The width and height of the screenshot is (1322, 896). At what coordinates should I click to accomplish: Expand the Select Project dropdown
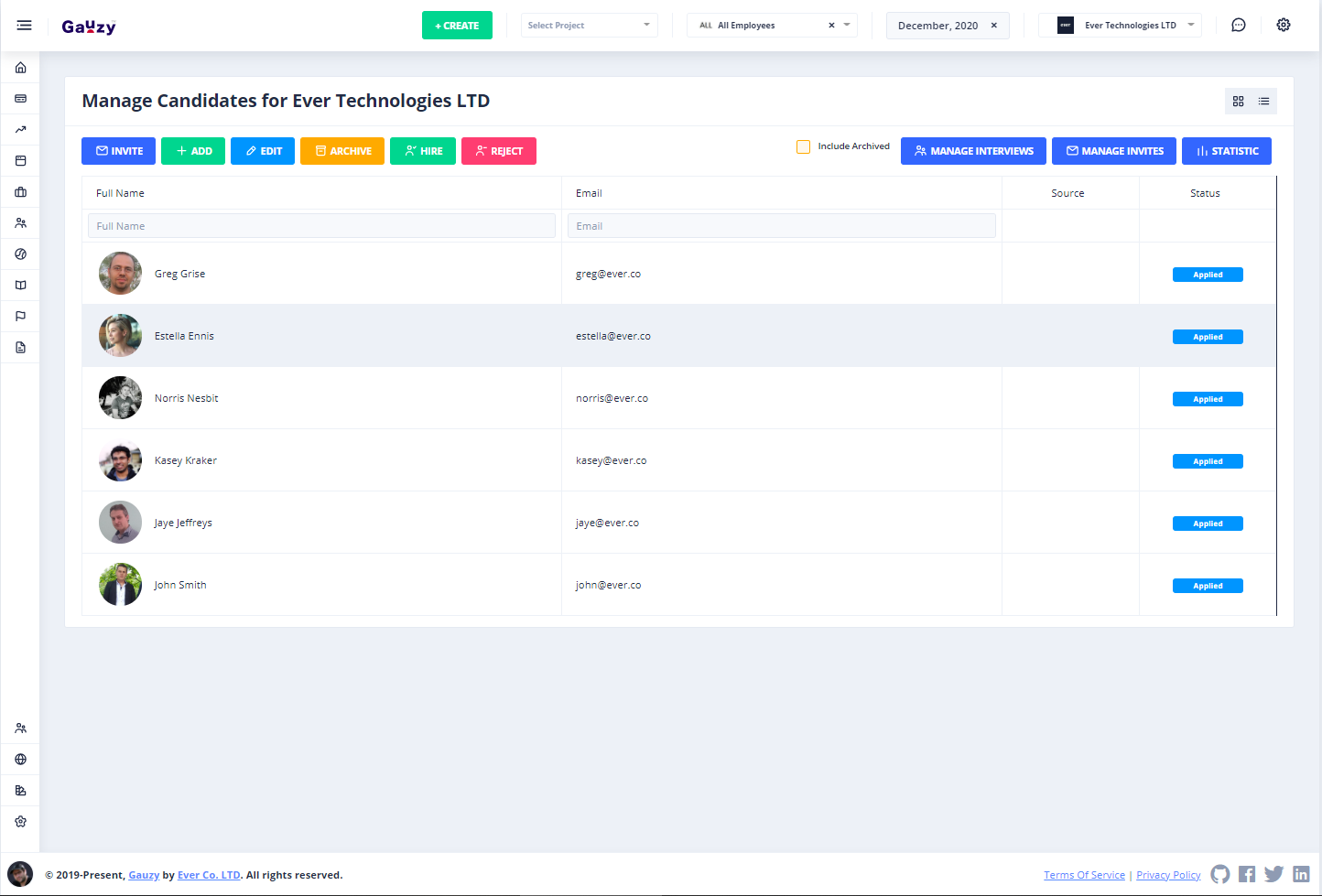click(589, 26)
